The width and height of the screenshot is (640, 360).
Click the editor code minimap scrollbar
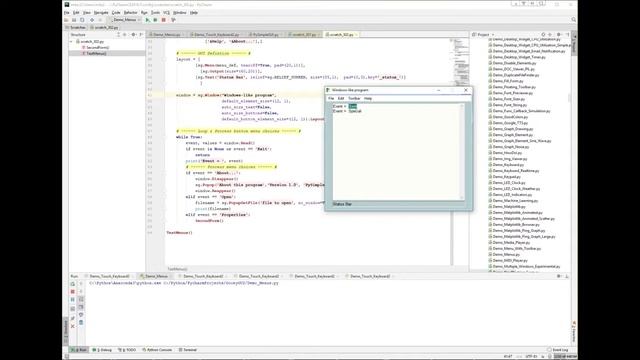coord(461,61)
